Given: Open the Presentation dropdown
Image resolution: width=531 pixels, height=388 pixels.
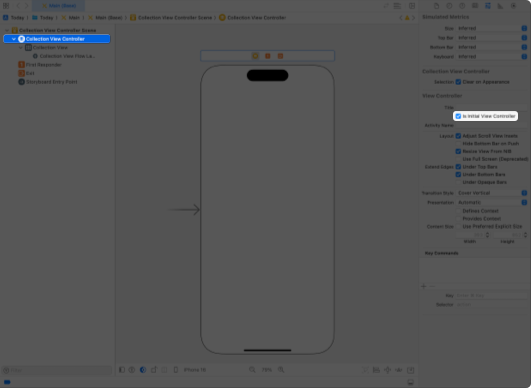Looking at the screenshot, I should click(x=492, y=202).
